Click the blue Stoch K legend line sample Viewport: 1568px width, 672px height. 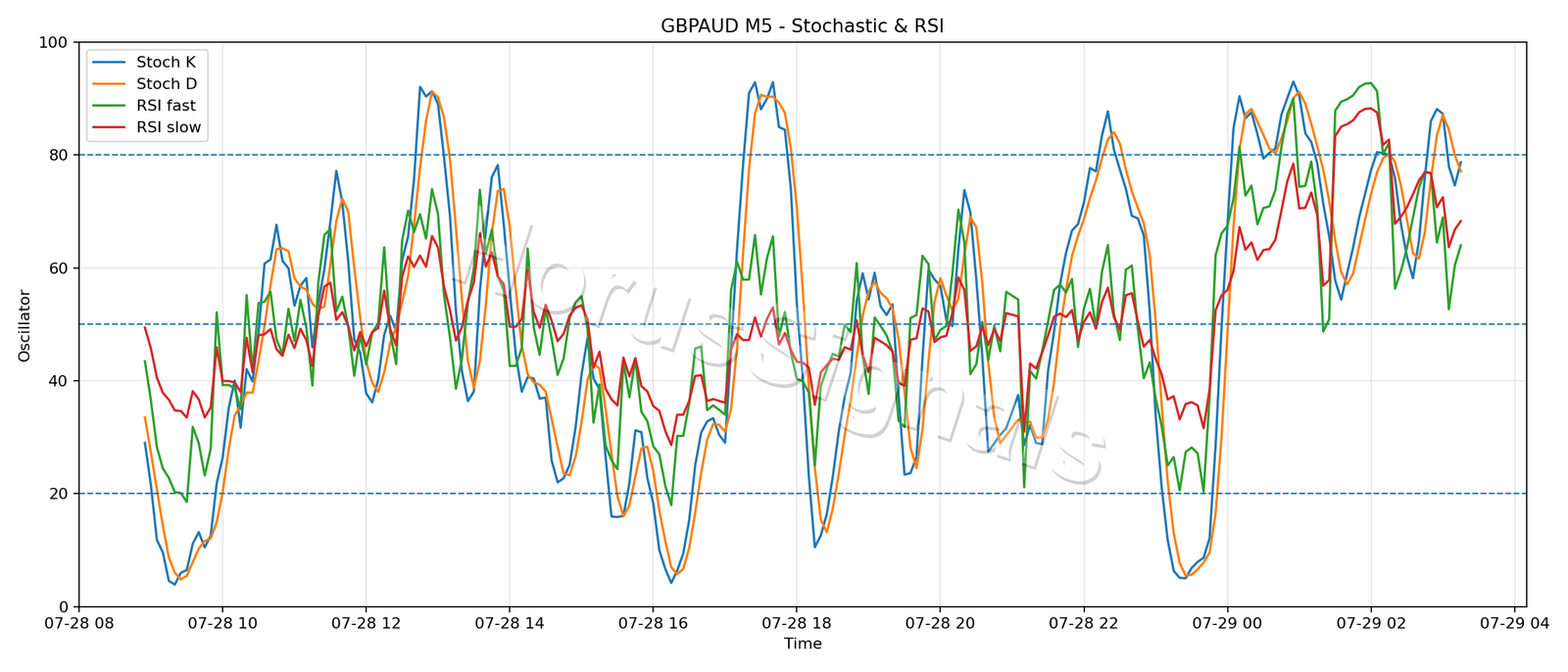pos(109,62)
